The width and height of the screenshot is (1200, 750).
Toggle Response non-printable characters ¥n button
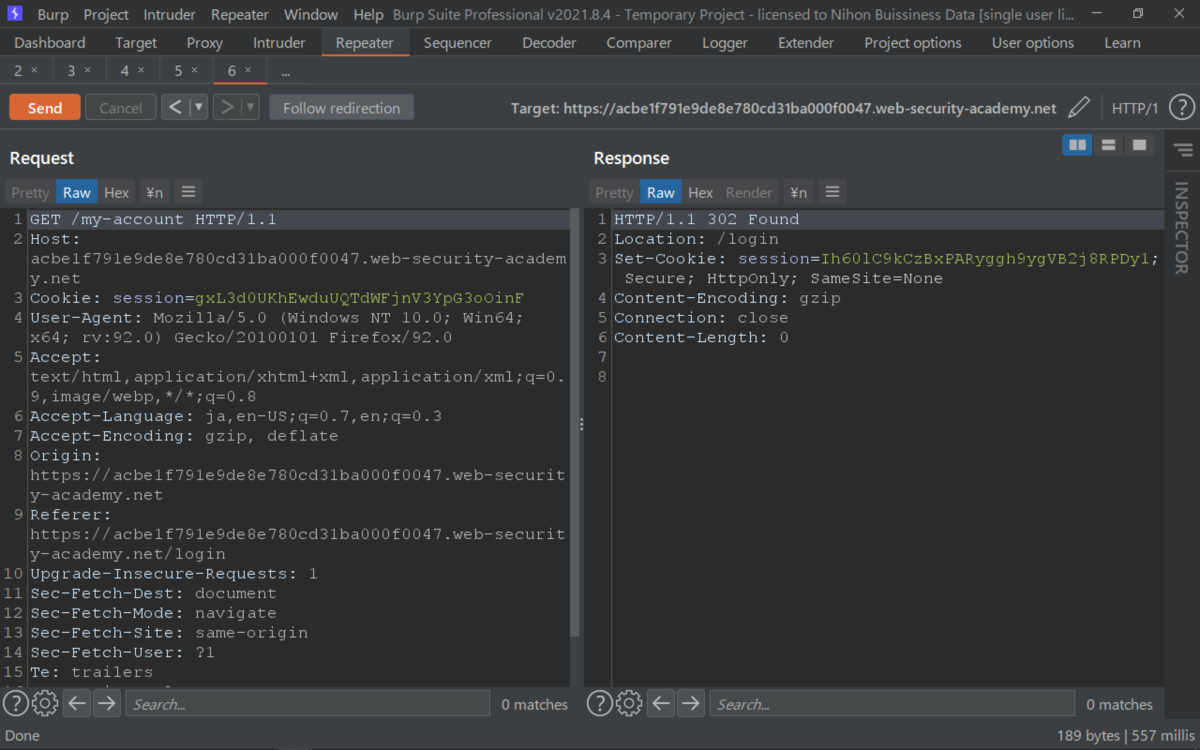coord(798,192)
